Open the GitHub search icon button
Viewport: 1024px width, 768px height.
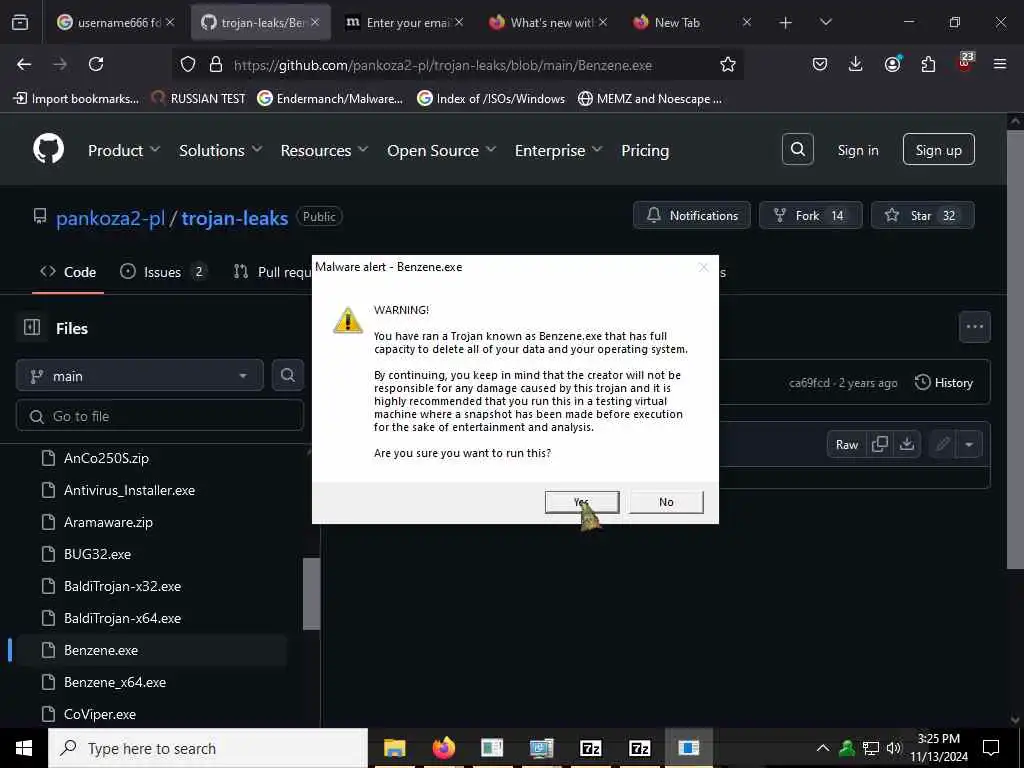[797, 150]
